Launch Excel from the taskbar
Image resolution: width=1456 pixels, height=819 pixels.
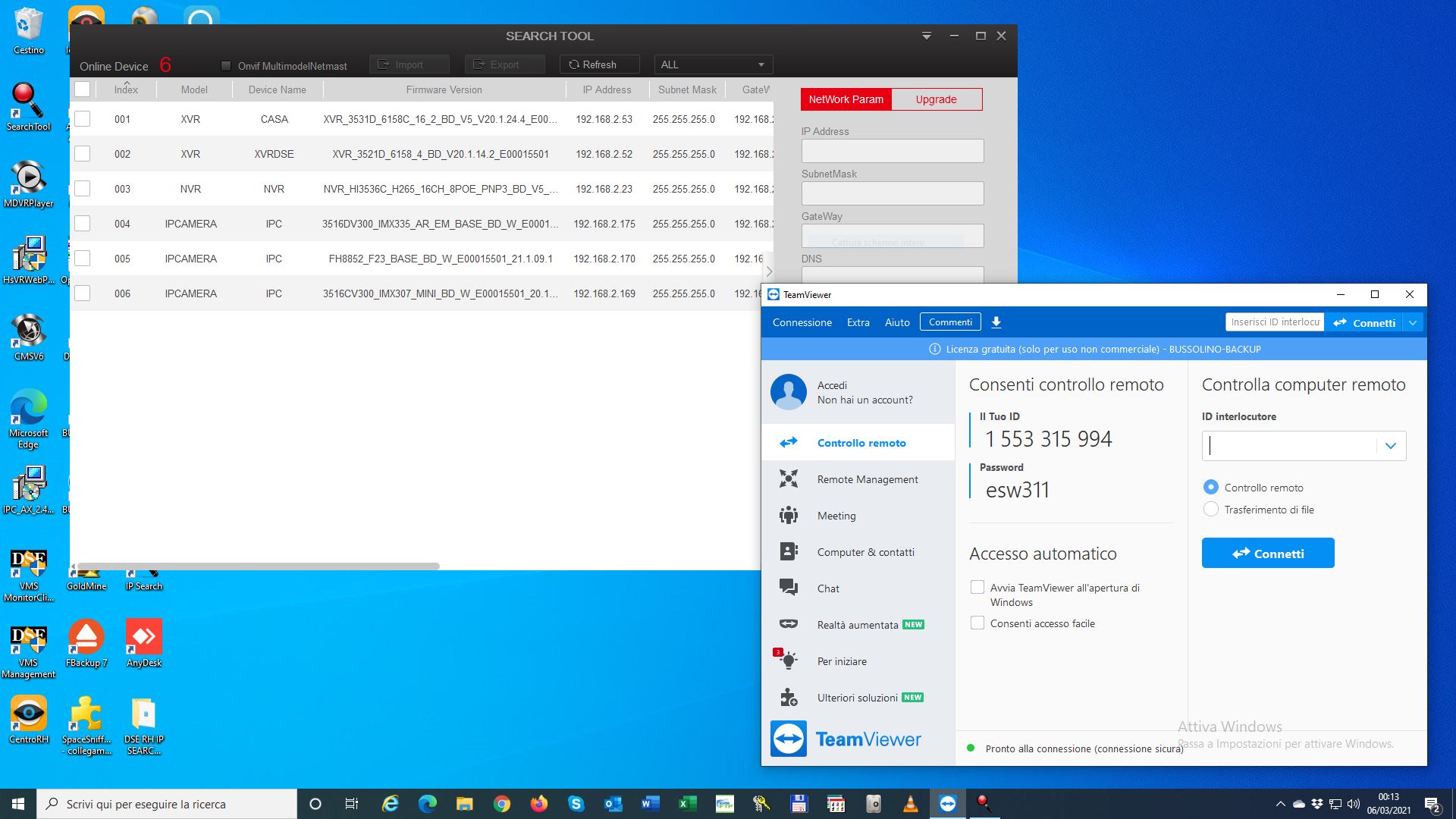click(x=687, y=804)
